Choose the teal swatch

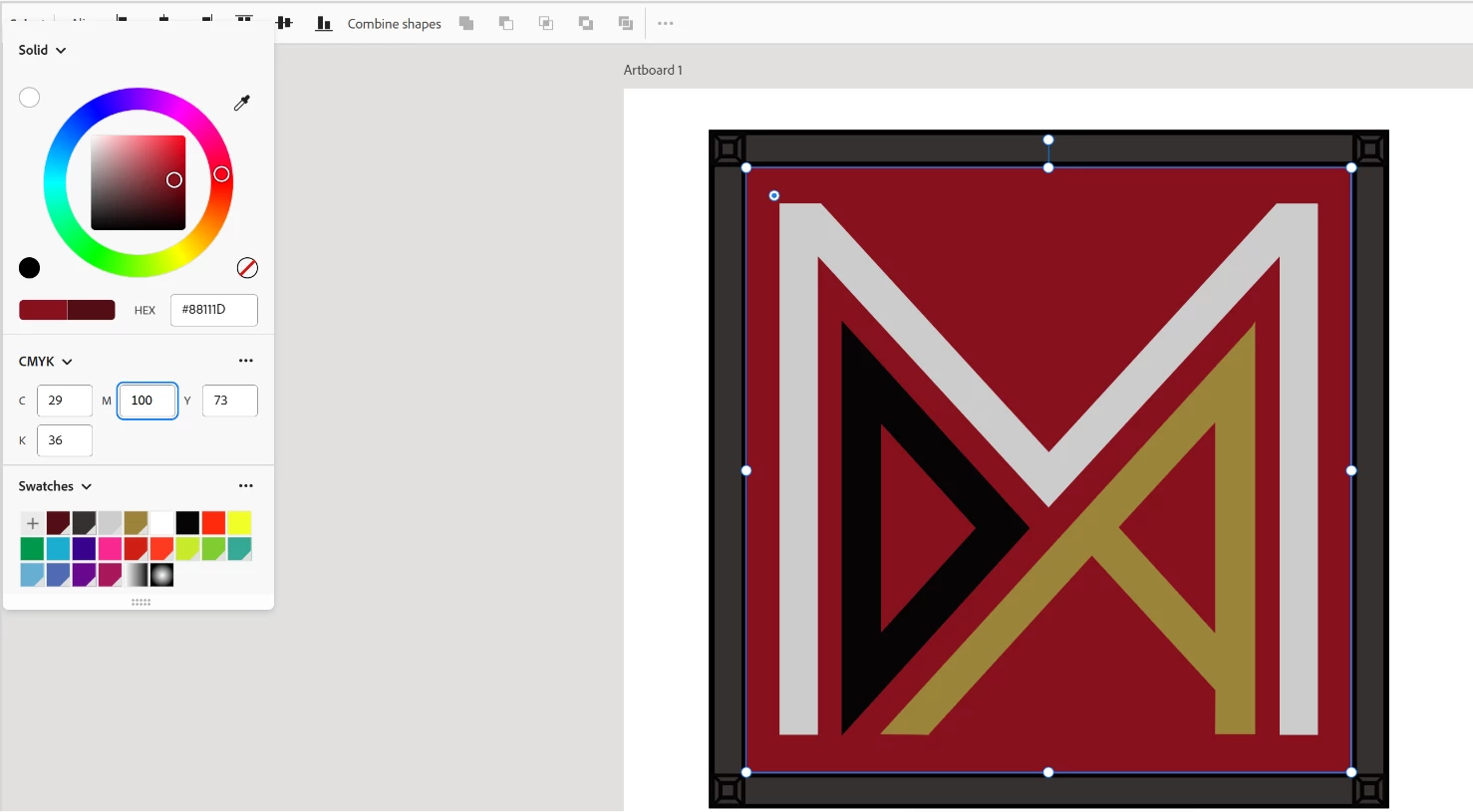(x=239, y=549)
